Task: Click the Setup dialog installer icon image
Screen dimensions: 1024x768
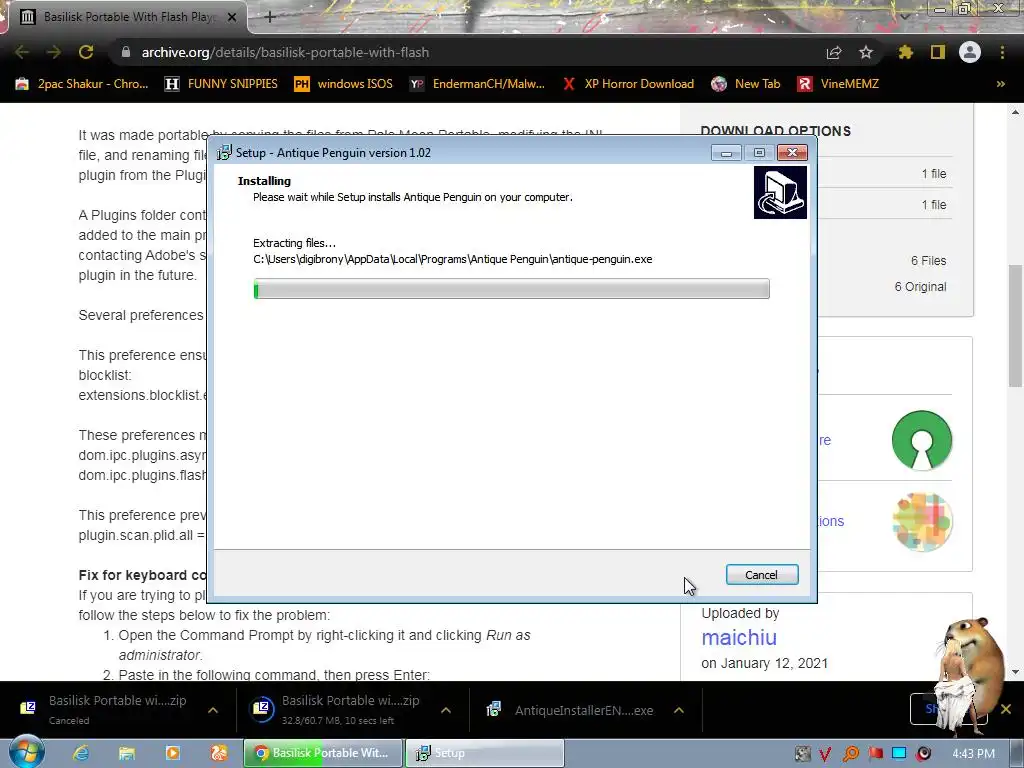Action: pos(780,192)
